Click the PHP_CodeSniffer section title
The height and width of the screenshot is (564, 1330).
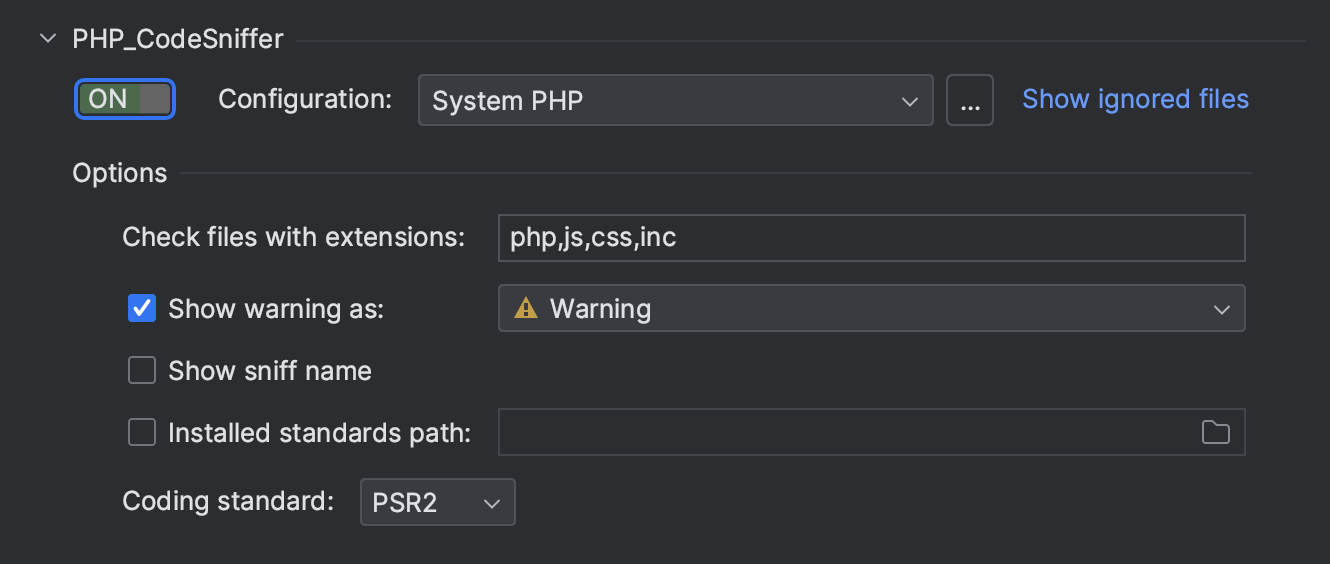tap(178, 39)
